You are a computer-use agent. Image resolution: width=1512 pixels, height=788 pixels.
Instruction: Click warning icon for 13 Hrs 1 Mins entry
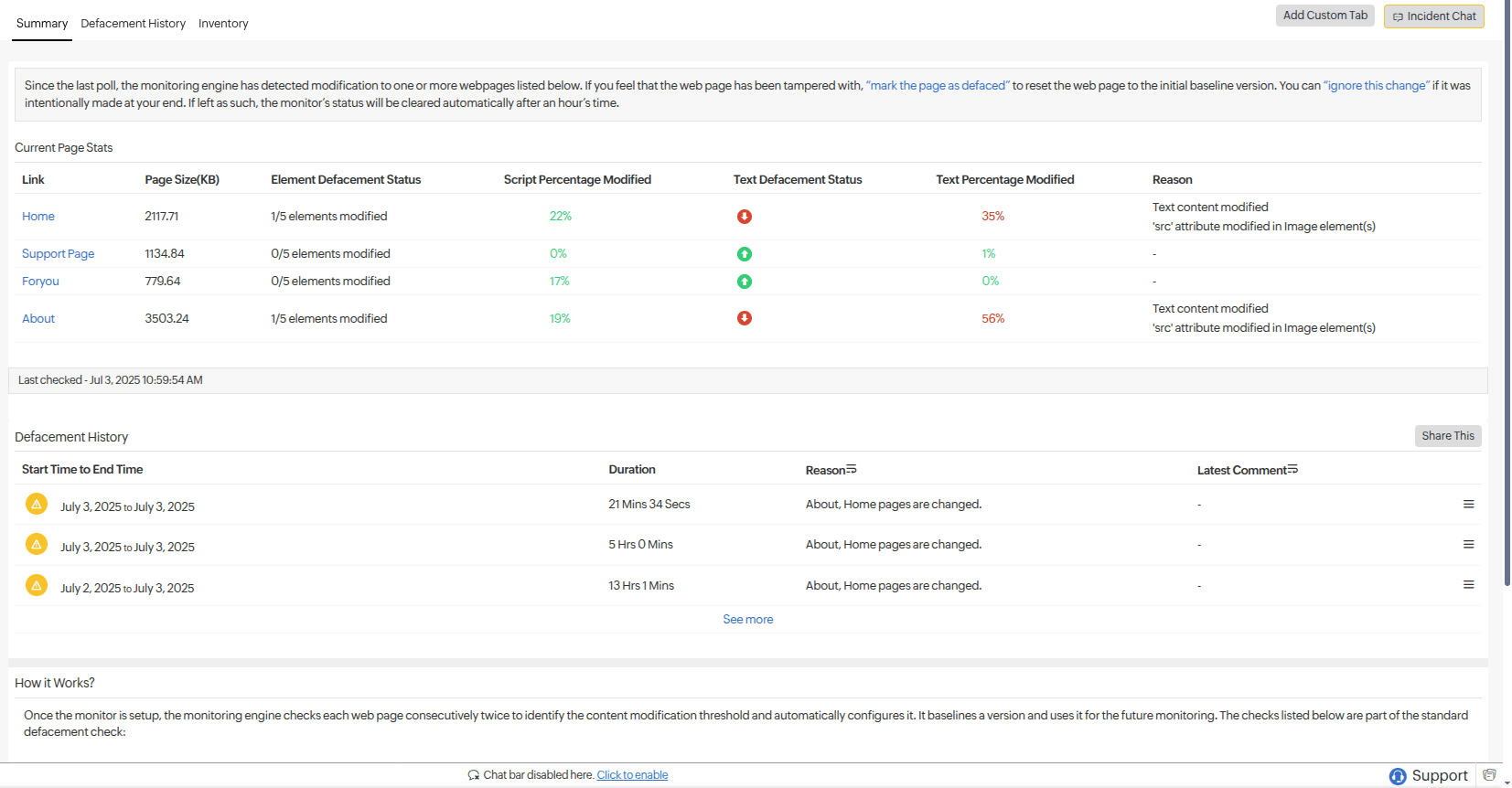click(x=37, y=585)
